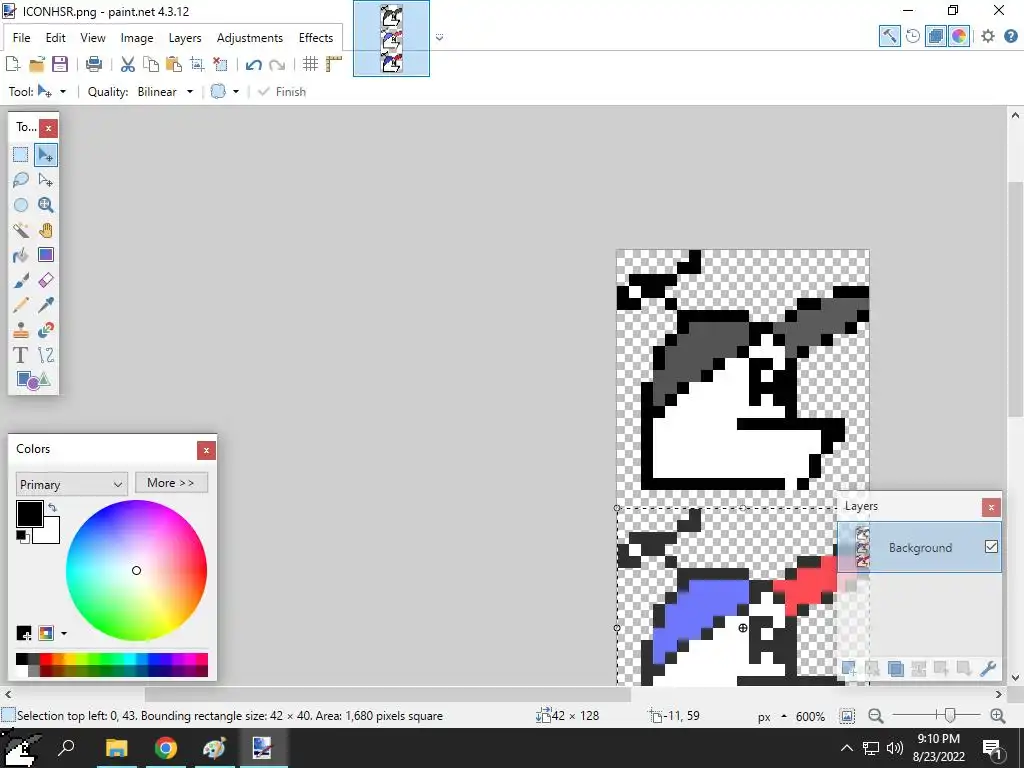Click the Crop to Selection icon

tap(197, 64)
